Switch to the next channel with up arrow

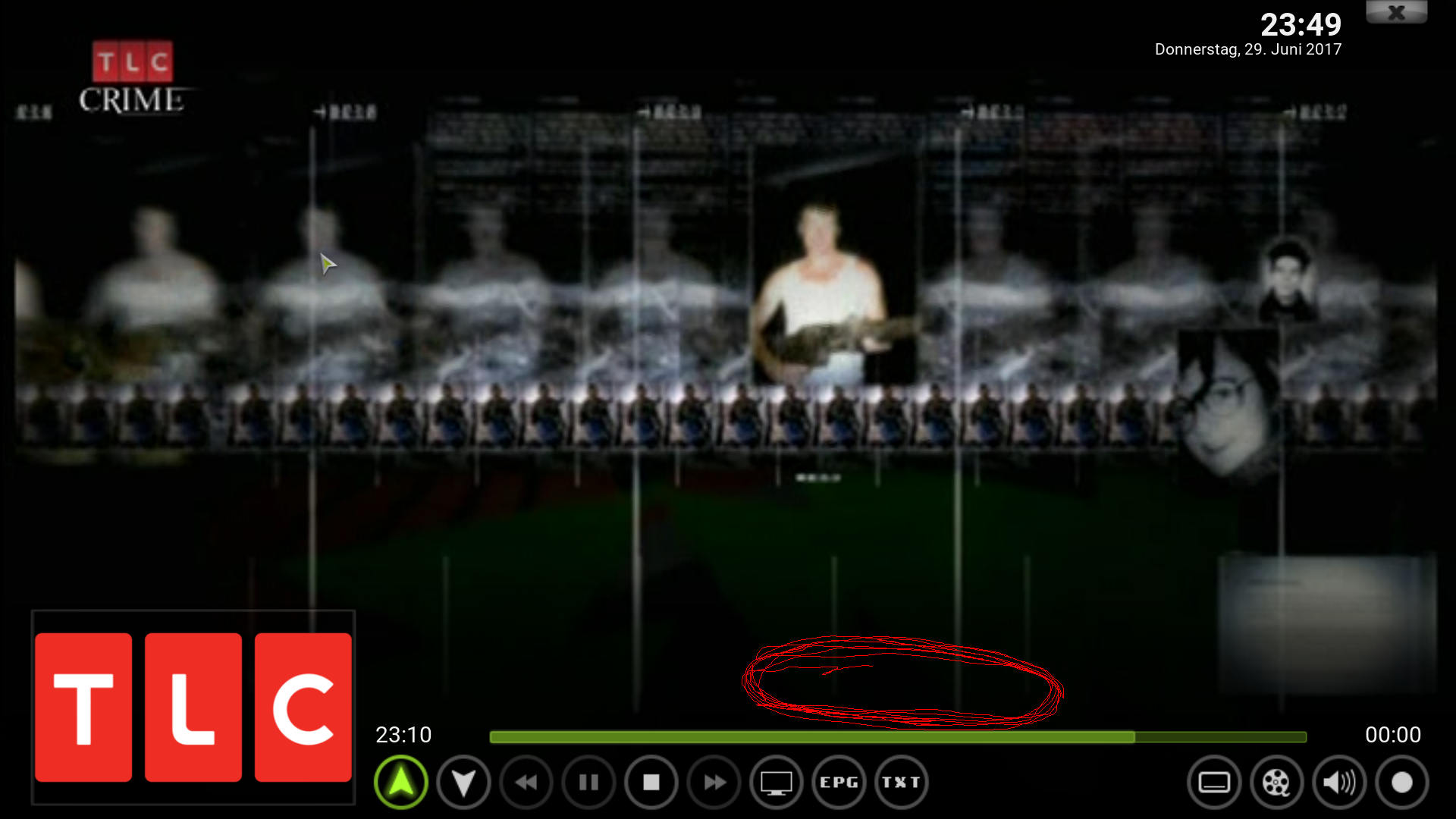click(x=401, y=782)
